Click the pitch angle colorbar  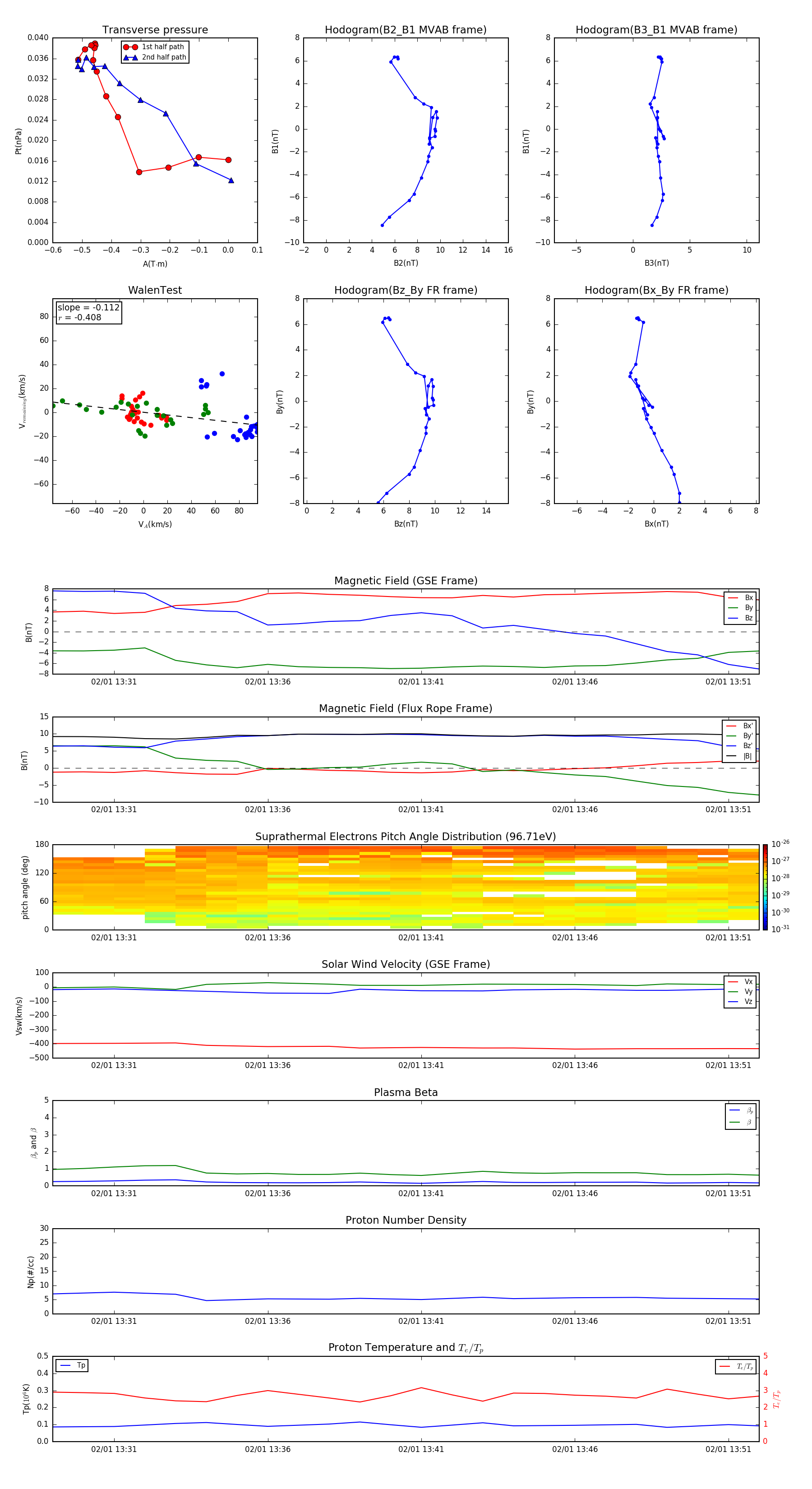(x=765, y=887)
